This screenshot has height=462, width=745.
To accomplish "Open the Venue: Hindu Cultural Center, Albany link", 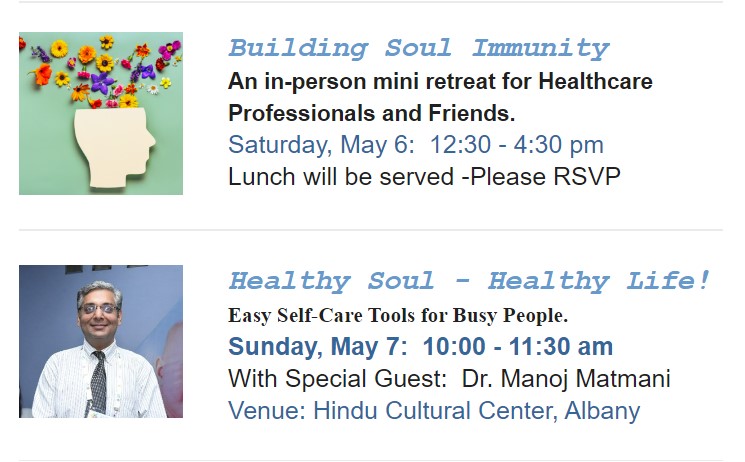I will 434,411.
